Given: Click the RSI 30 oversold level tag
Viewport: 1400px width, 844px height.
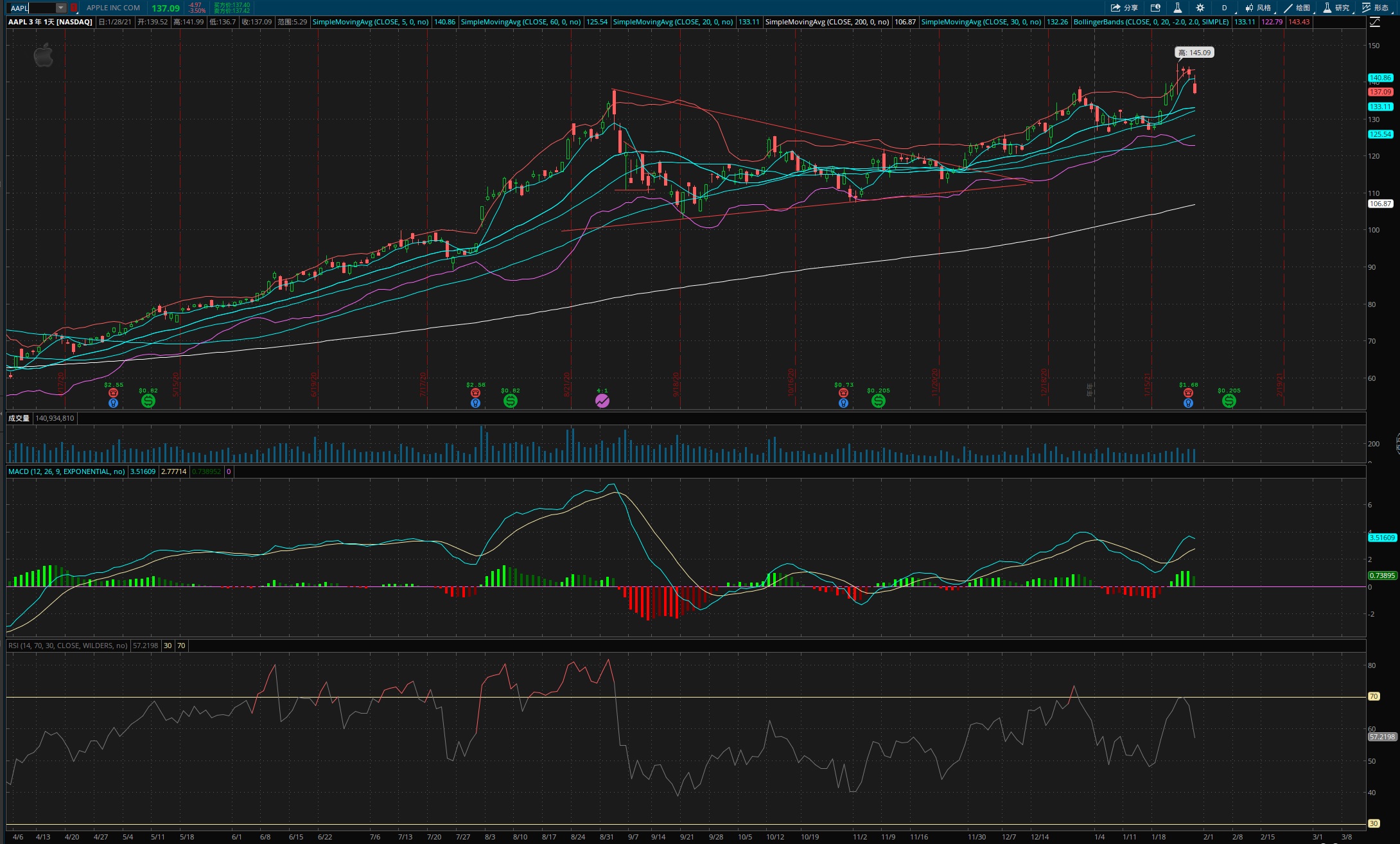Looking at the screenshot, I should click(1374, 823).
